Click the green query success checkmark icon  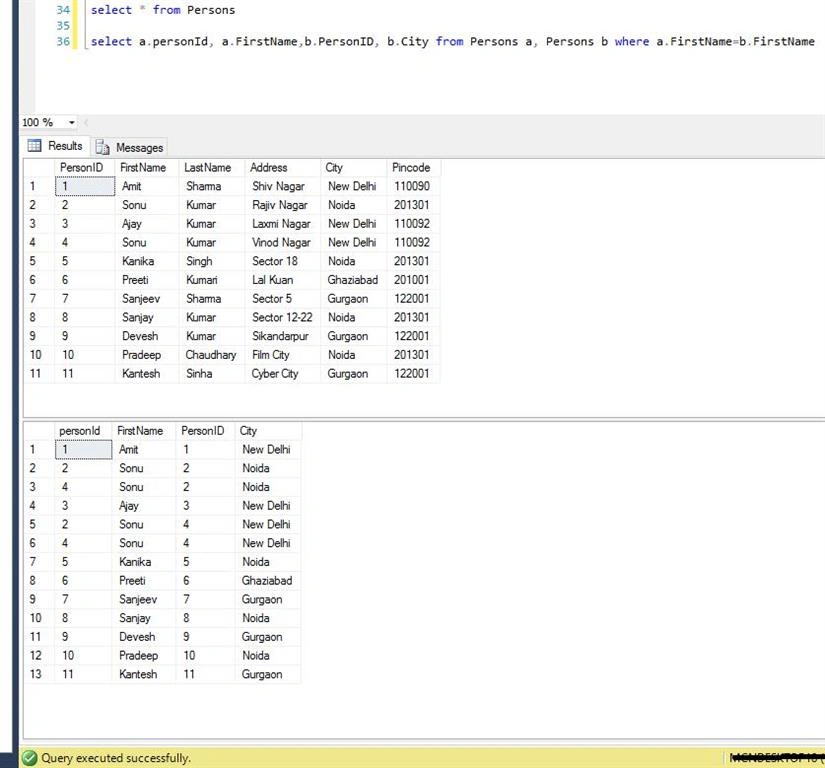click(30, 758)
